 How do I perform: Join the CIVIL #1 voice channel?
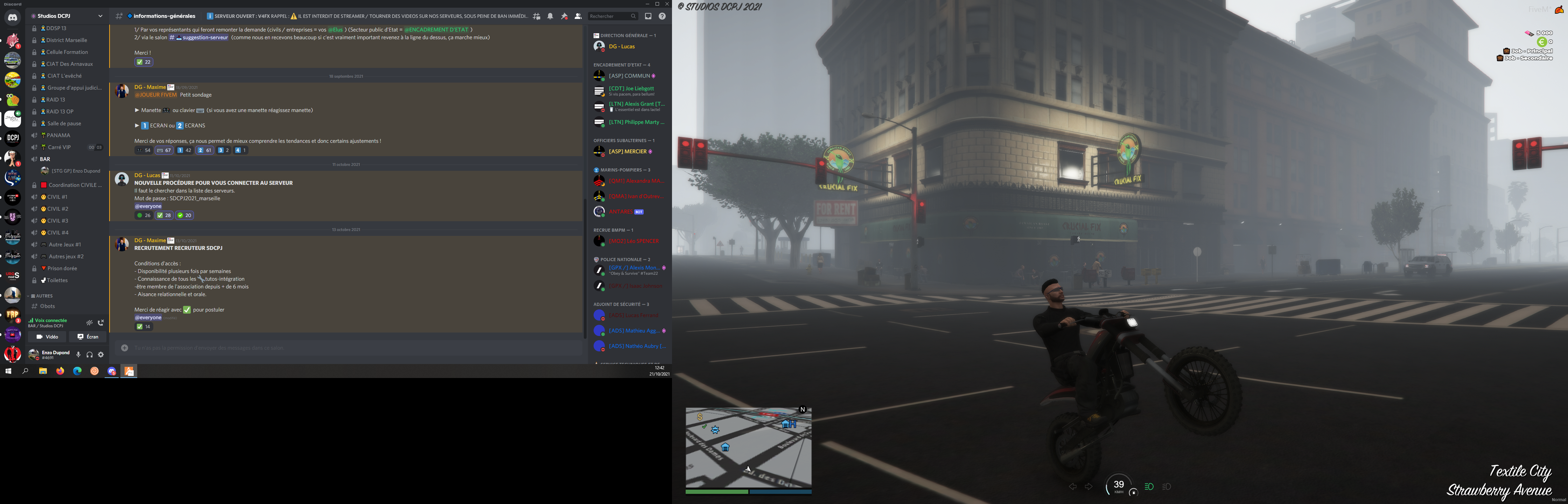[67, 197]
